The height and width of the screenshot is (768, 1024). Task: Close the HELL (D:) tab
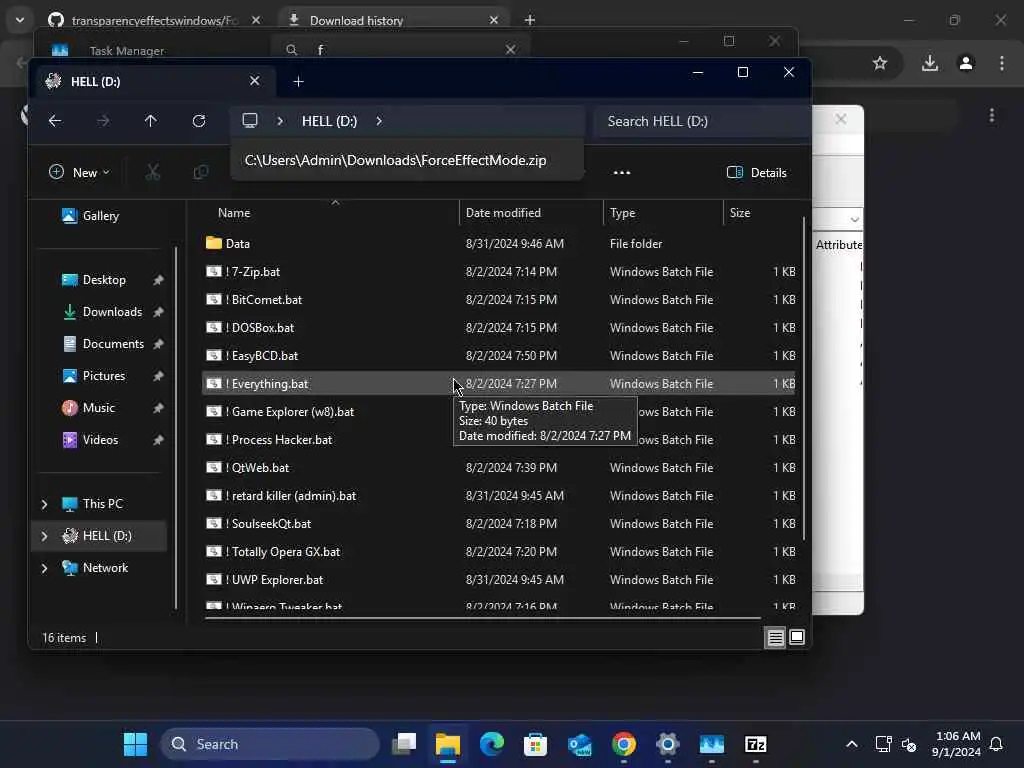255,81
